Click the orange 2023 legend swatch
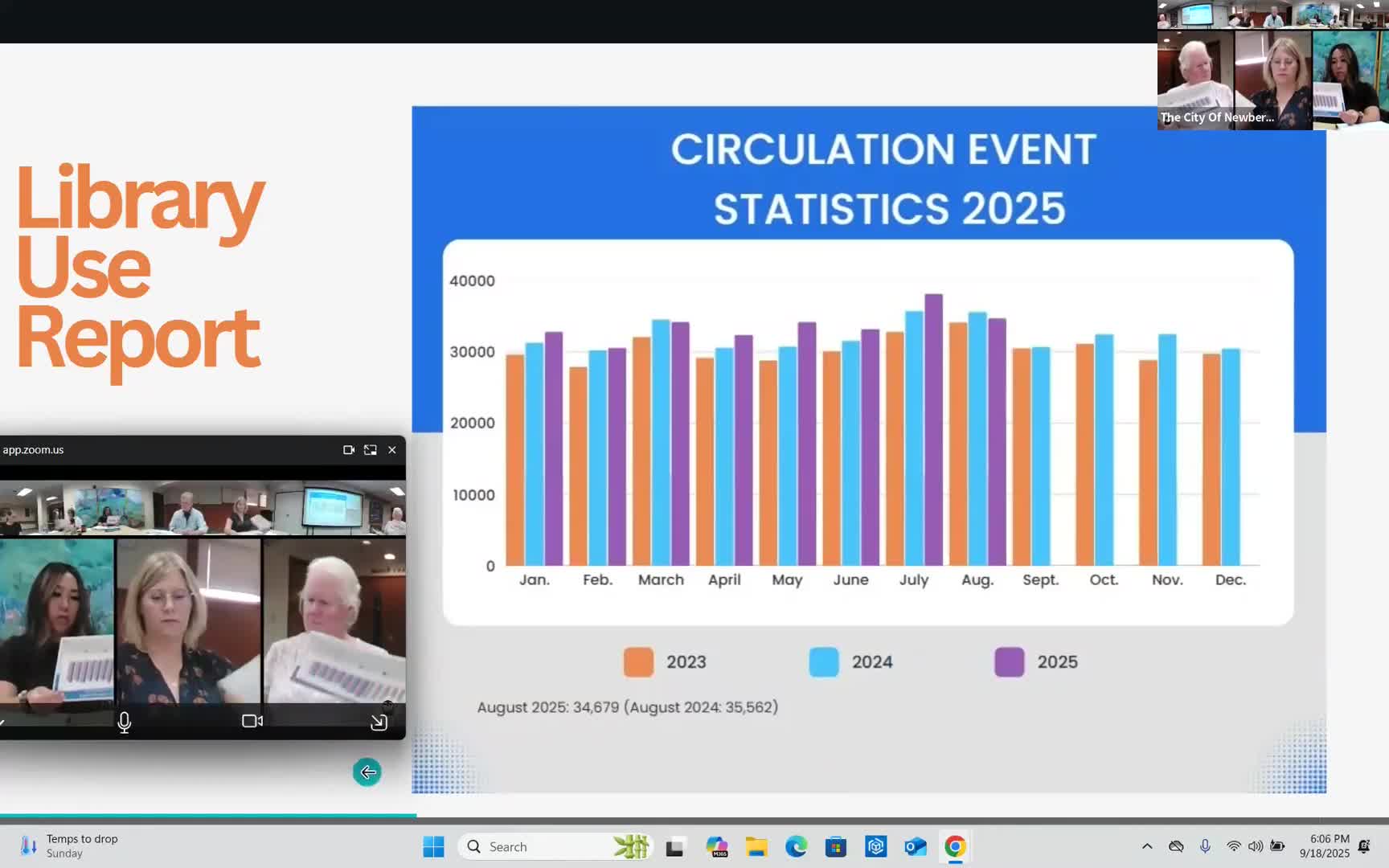1389x868 pixels. [x=639, y=662]
